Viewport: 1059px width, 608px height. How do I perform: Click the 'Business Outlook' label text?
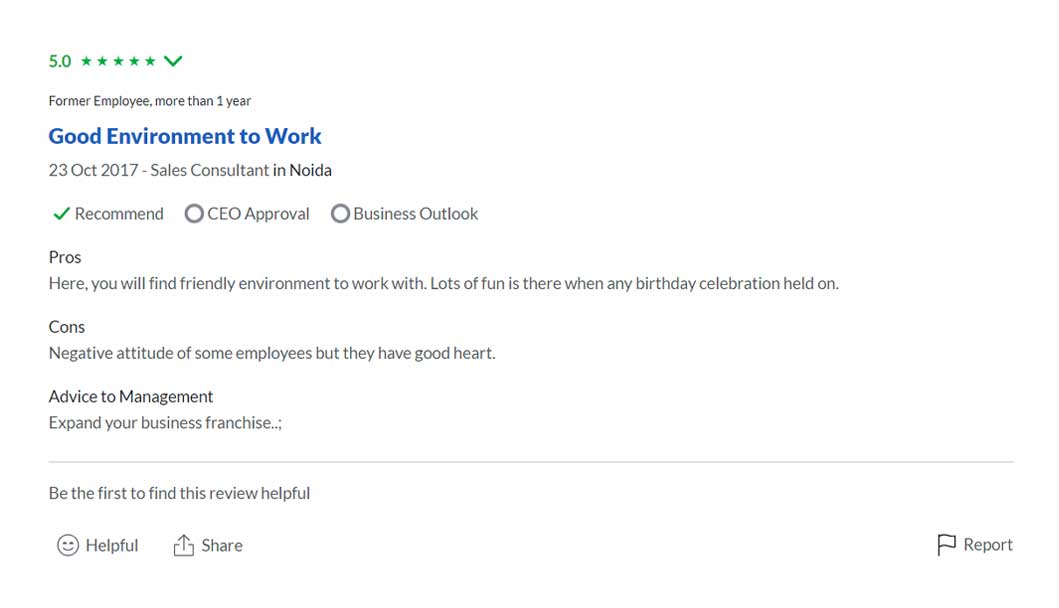(x=415, y=213)
